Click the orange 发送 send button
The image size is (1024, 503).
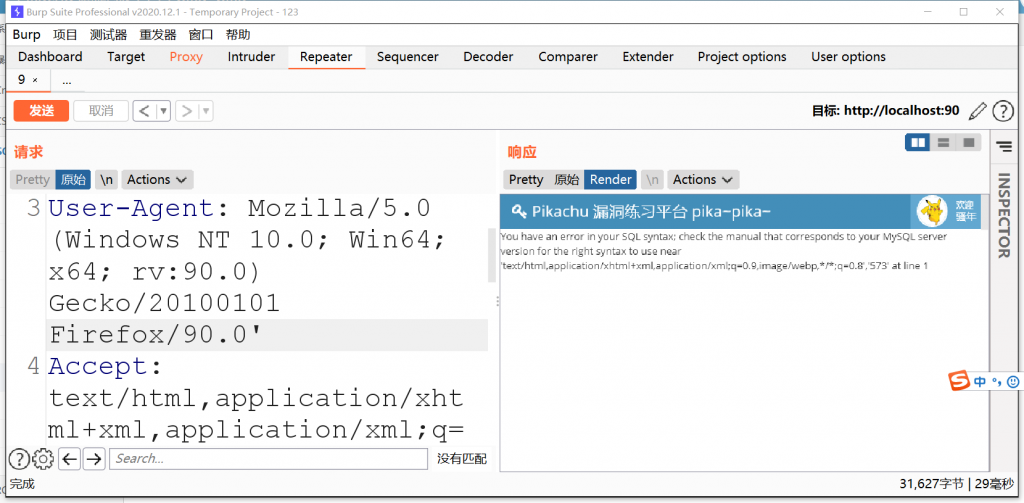(x=41, y=111)
